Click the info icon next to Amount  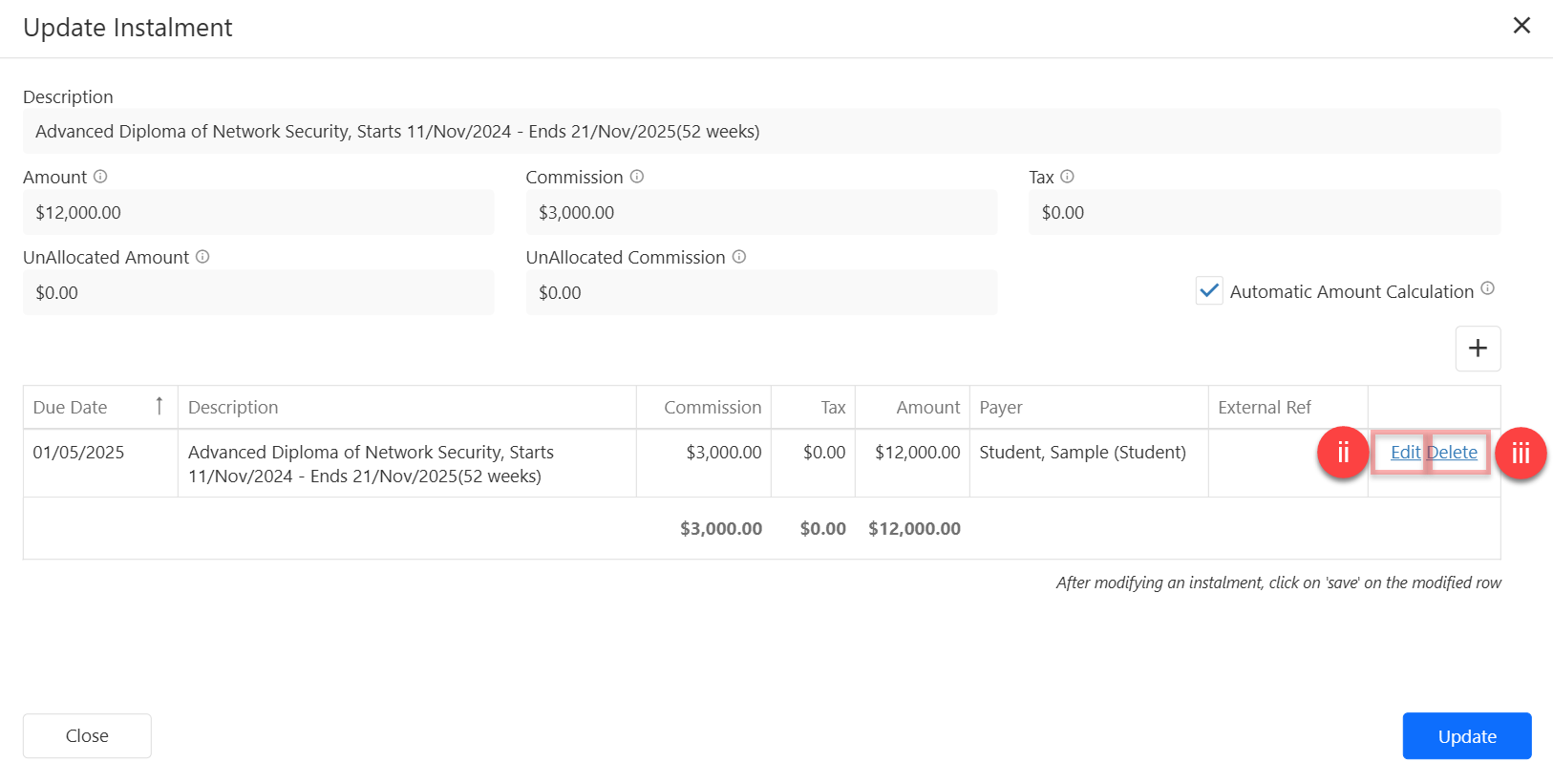(x=100, y=177)
